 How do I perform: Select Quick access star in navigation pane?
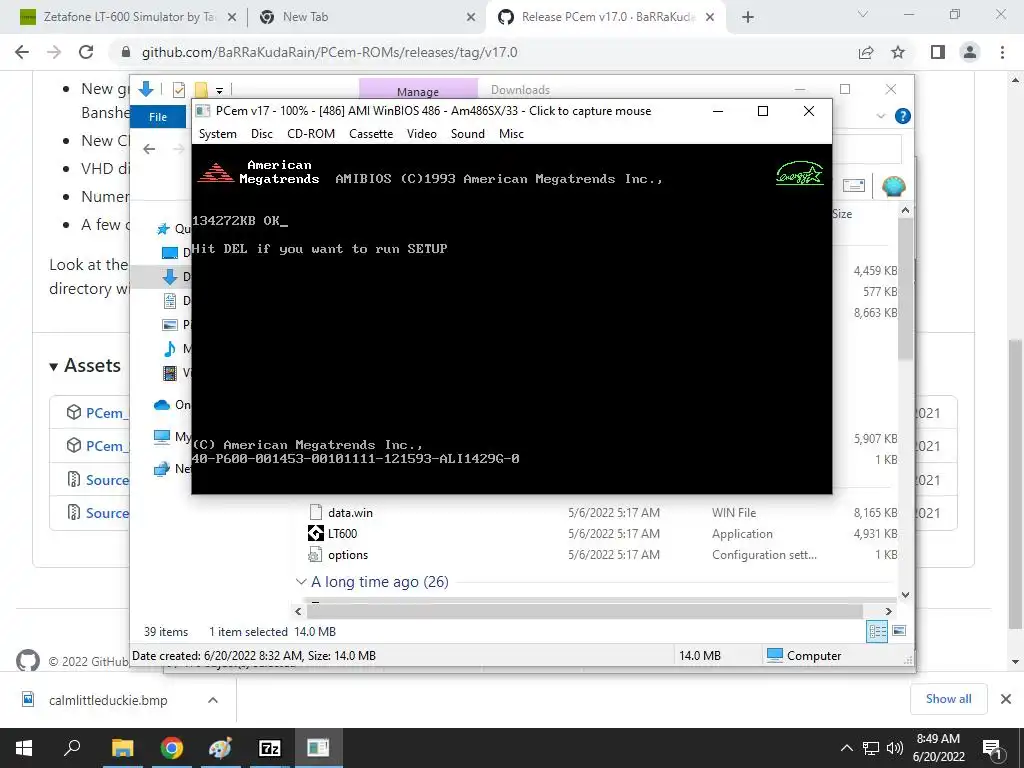click(x=164, y=229)
